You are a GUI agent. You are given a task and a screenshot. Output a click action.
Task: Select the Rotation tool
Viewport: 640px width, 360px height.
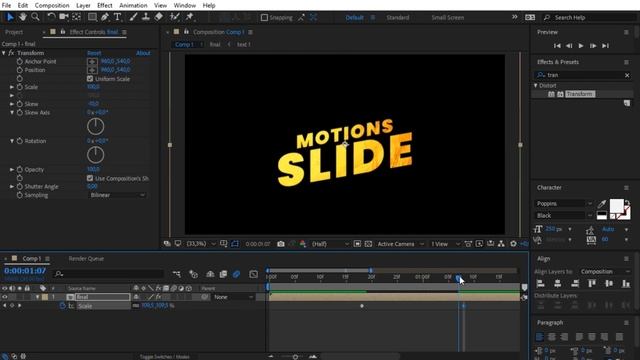coord(51,17)
